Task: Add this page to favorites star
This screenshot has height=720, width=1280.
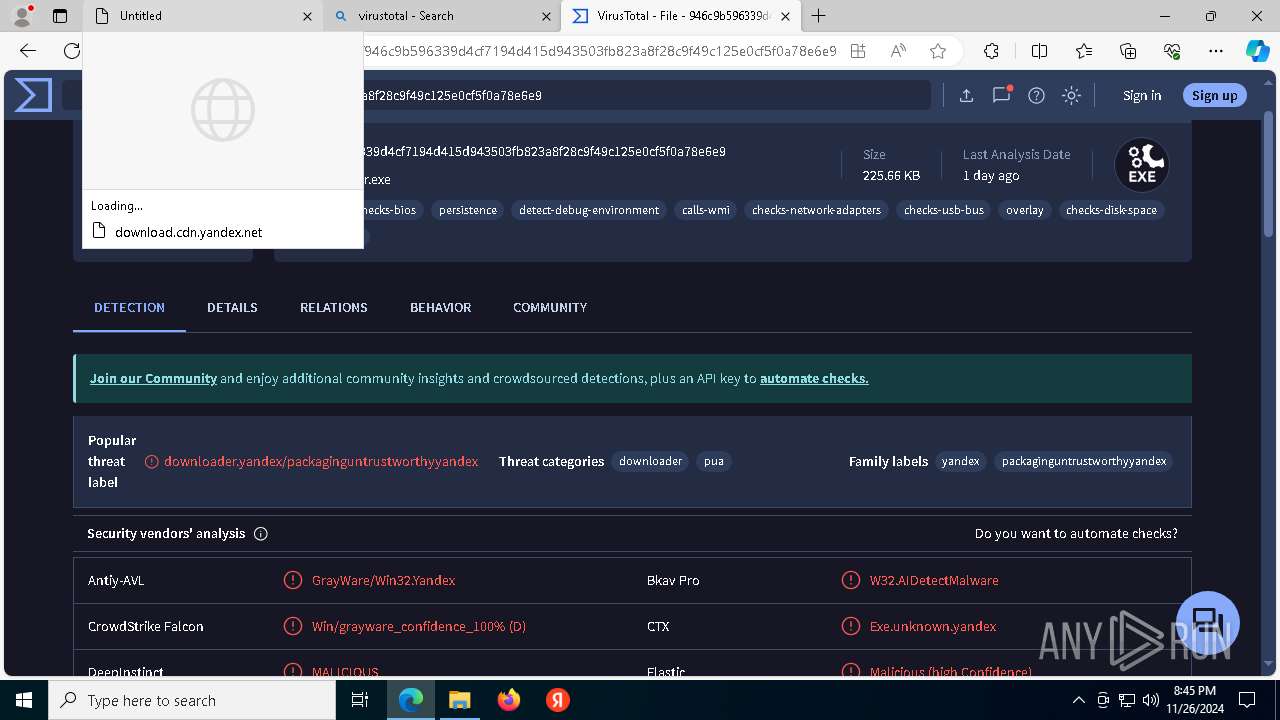Action: [937, 51]
